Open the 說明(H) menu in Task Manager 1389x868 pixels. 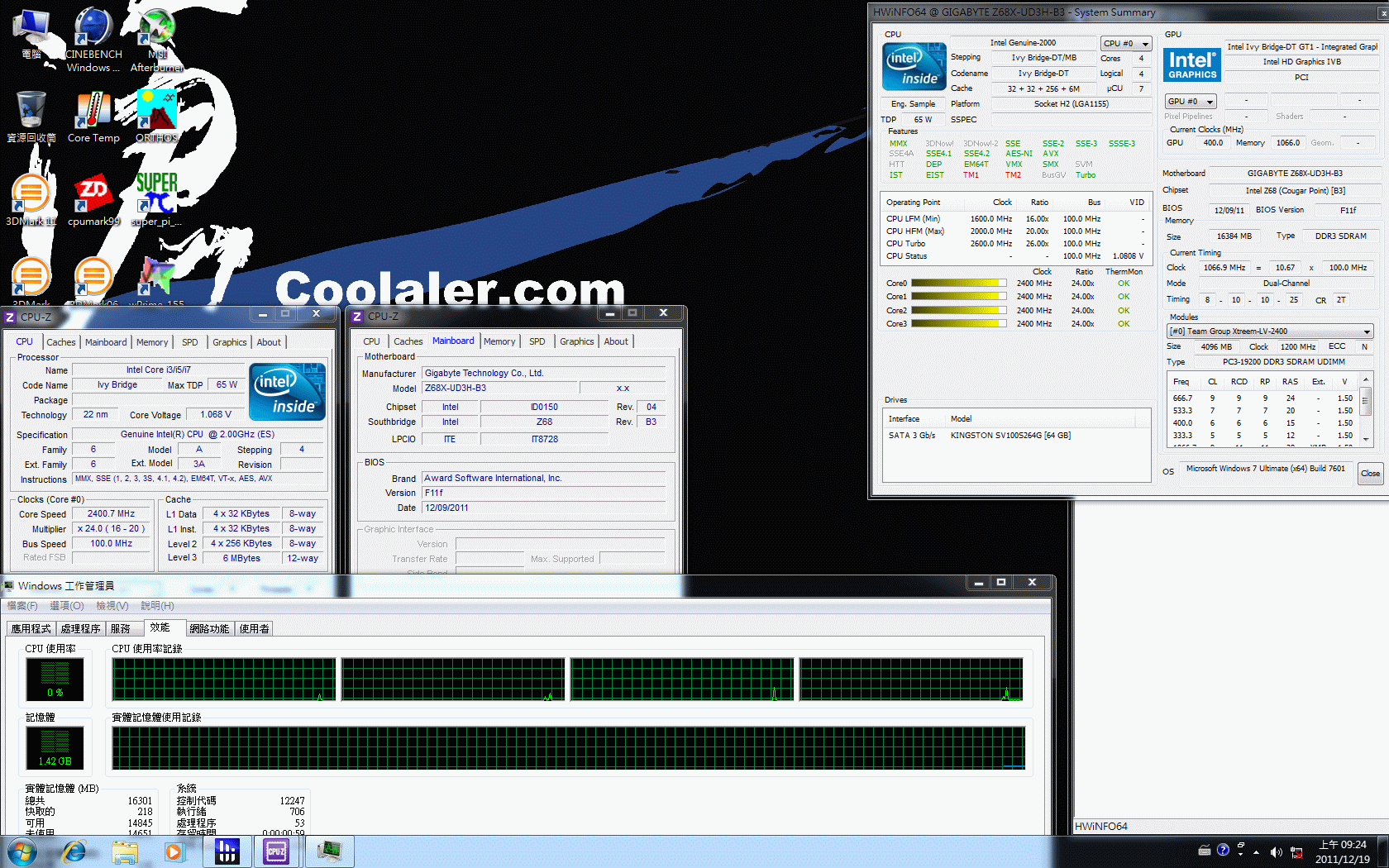tap(157, 606)
